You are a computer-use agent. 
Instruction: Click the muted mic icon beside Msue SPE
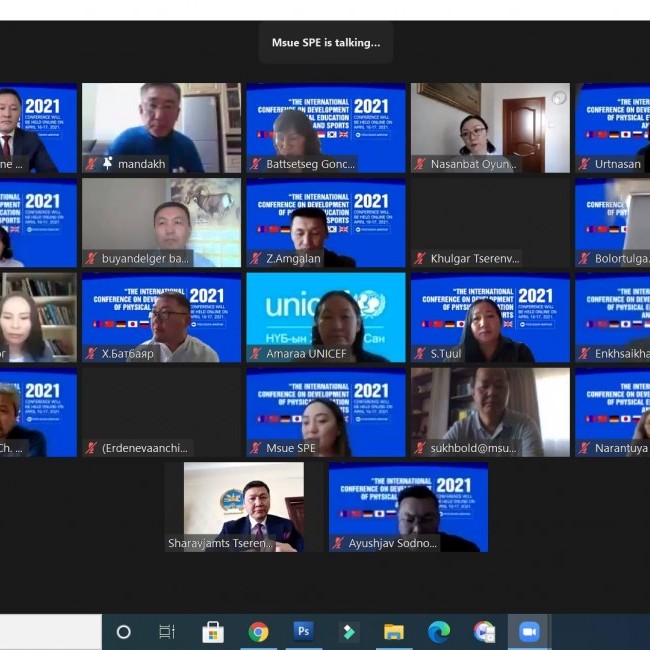coord(255,448)
